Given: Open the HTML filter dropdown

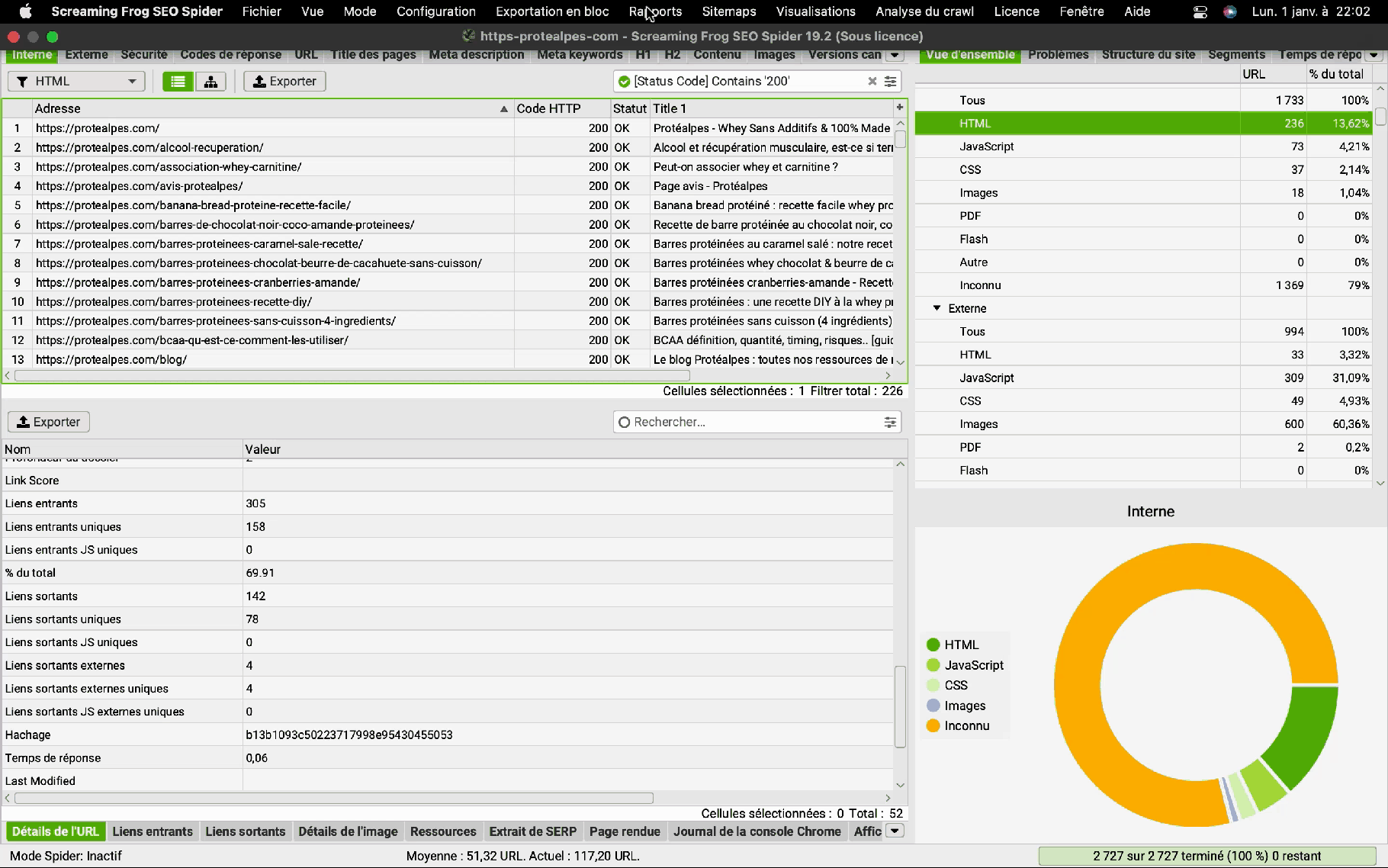Looking at the screenshot, I should coord(76,82).
